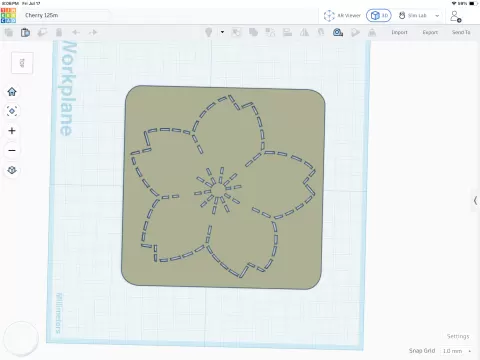Click the Paste clipboard icon
The width and height of the screenshot is (480, 360).
coord(25,32)
